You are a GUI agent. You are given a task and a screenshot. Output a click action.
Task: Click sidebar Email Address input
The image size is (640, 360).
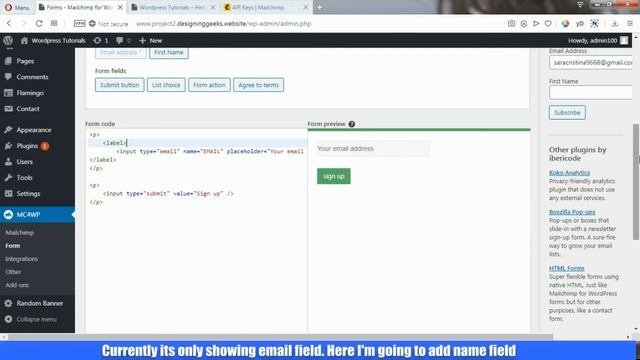(591, 62)
